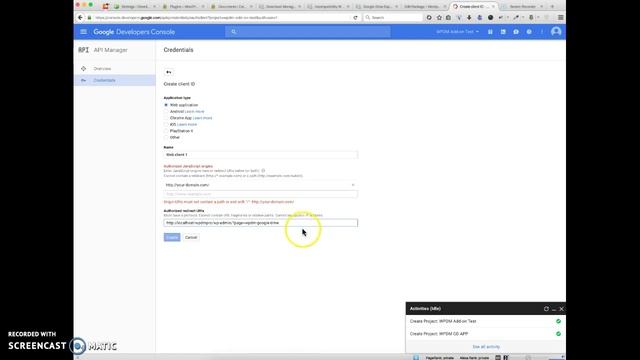Select Web application radio button

pos(166,105)
